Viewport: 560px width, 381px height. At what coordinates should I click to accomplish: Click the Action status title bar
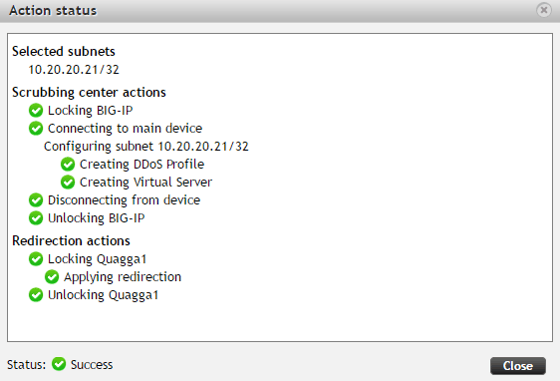[x=280, y=11]
